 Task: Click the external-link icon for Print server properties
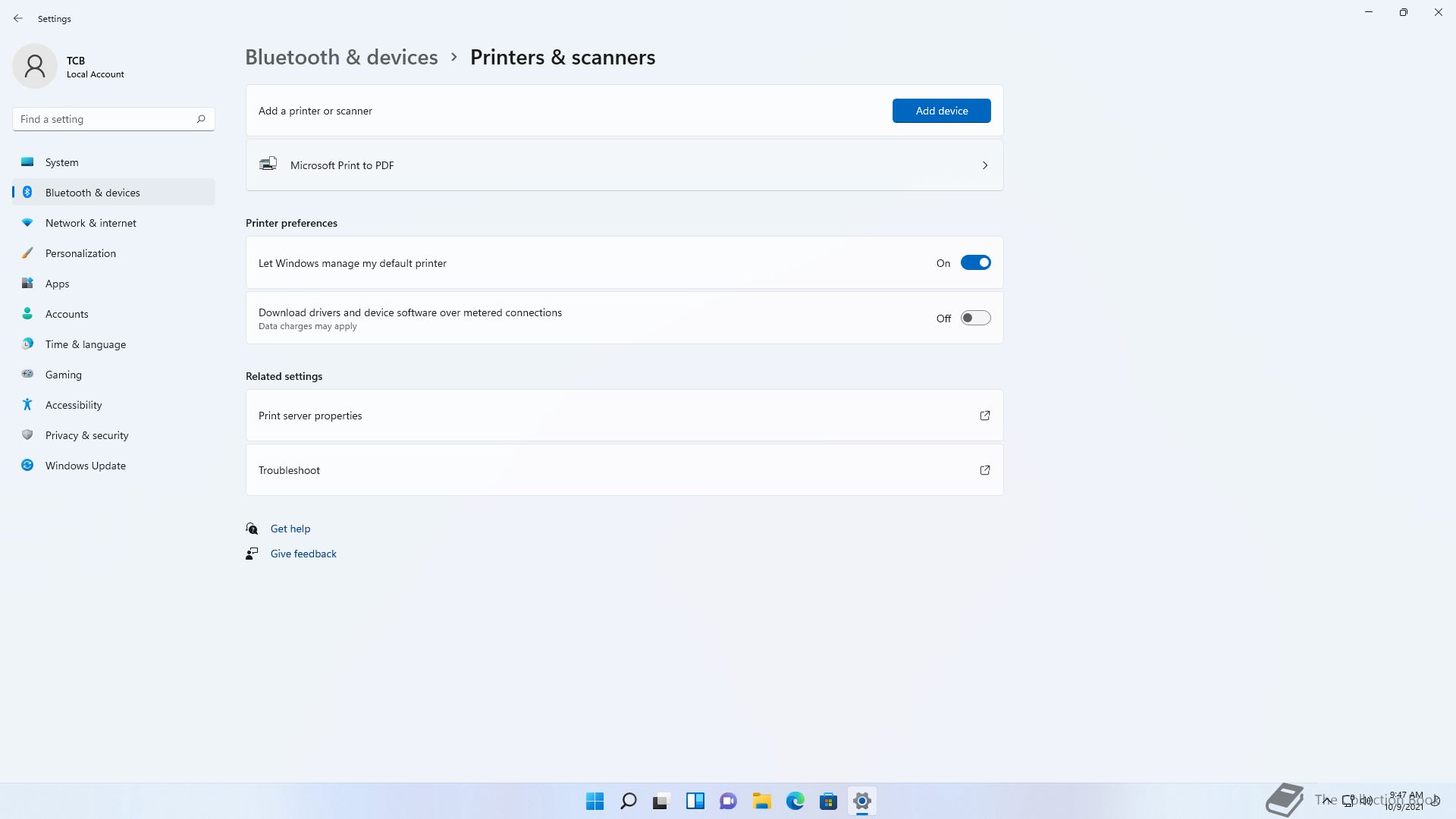point(985,416)
